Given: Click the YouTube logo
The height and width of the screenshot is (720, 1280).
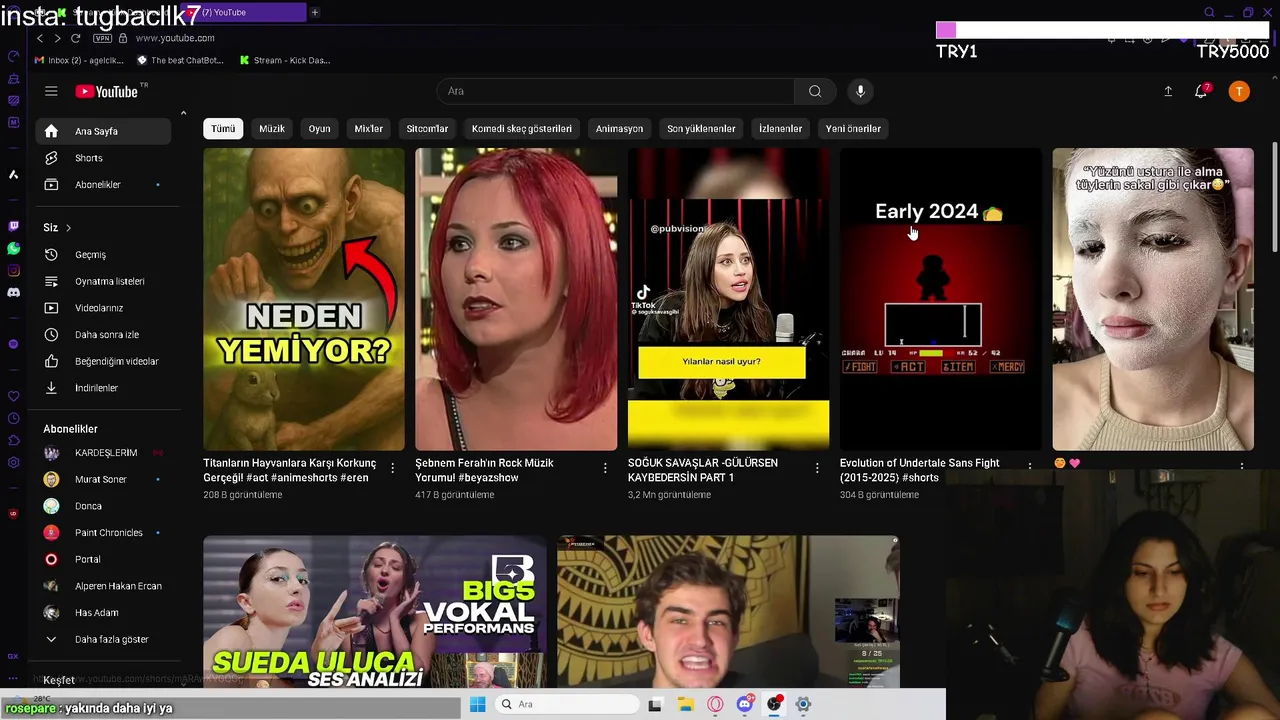Looking at the screenshot, I should [x=106, y=92].
